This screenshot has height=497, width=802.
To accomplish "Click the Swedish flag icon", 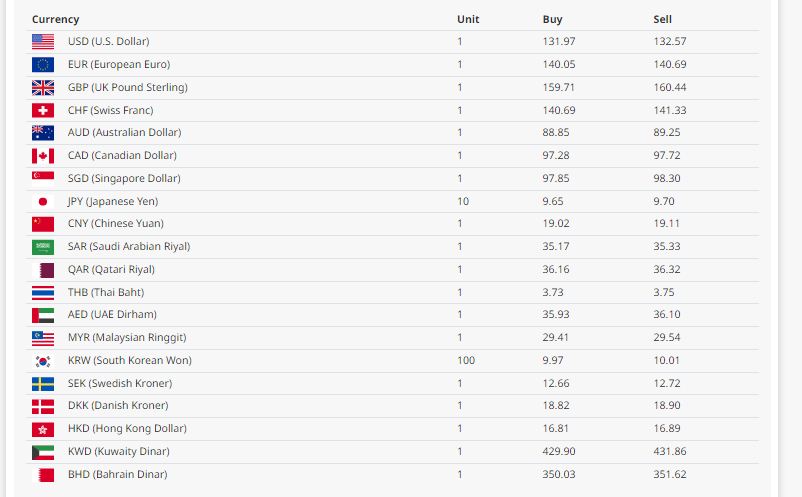I will pos(43,384).
